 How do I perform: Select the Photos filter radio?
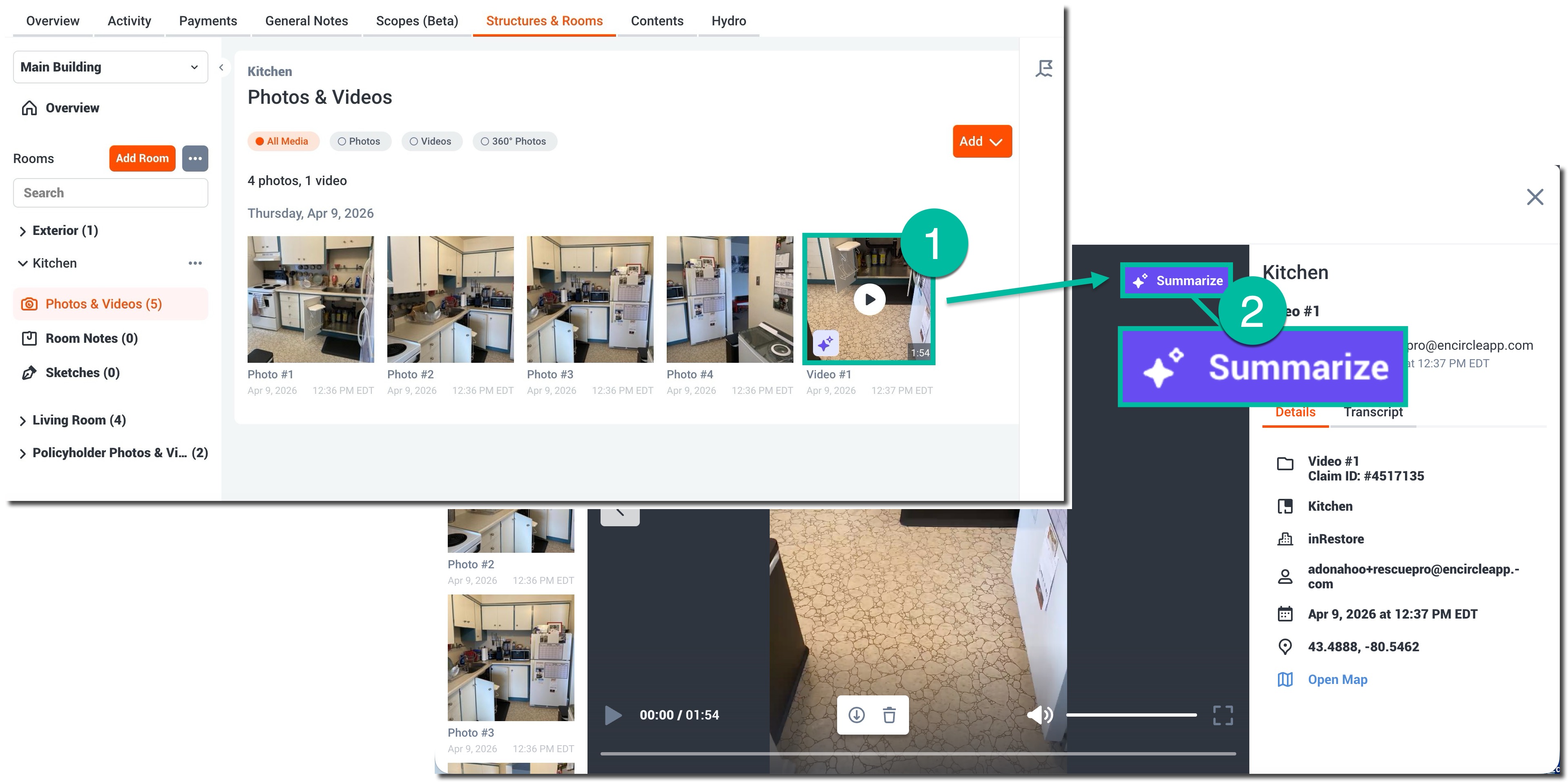(359, 141)
